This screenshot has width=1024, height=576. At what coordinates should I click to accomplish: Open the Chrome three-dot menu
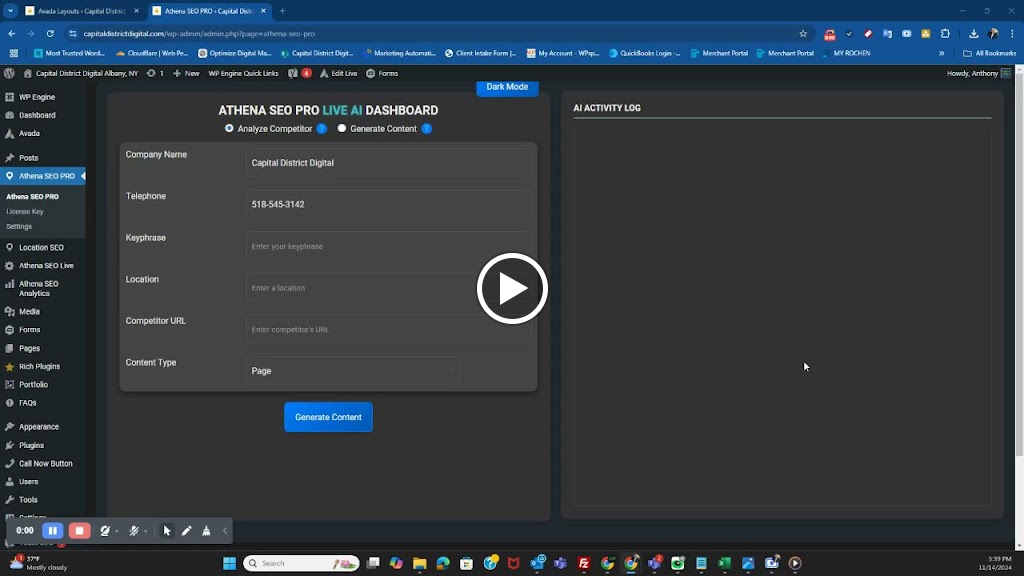click(x=1012, y=33)
